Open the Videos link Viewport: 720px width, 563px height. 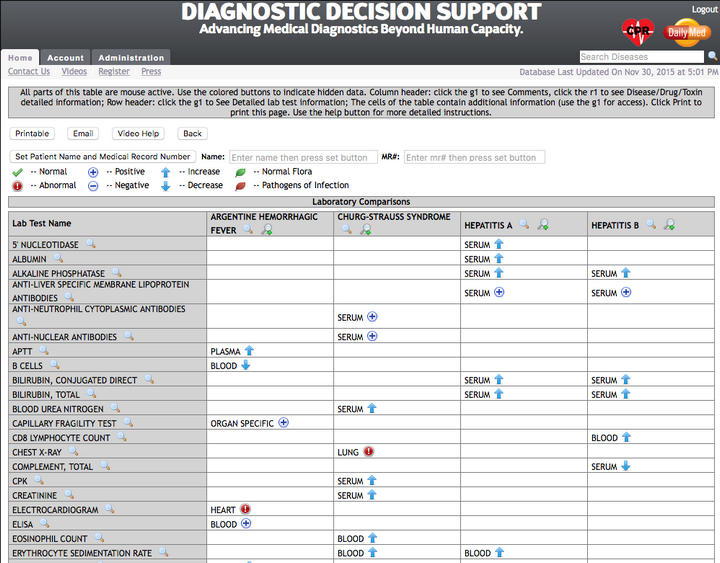point(74,71)
